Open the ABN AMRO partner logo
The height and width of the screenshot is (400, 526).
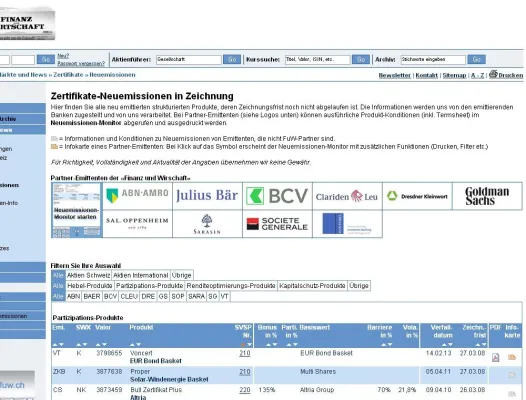click(138, 196)
